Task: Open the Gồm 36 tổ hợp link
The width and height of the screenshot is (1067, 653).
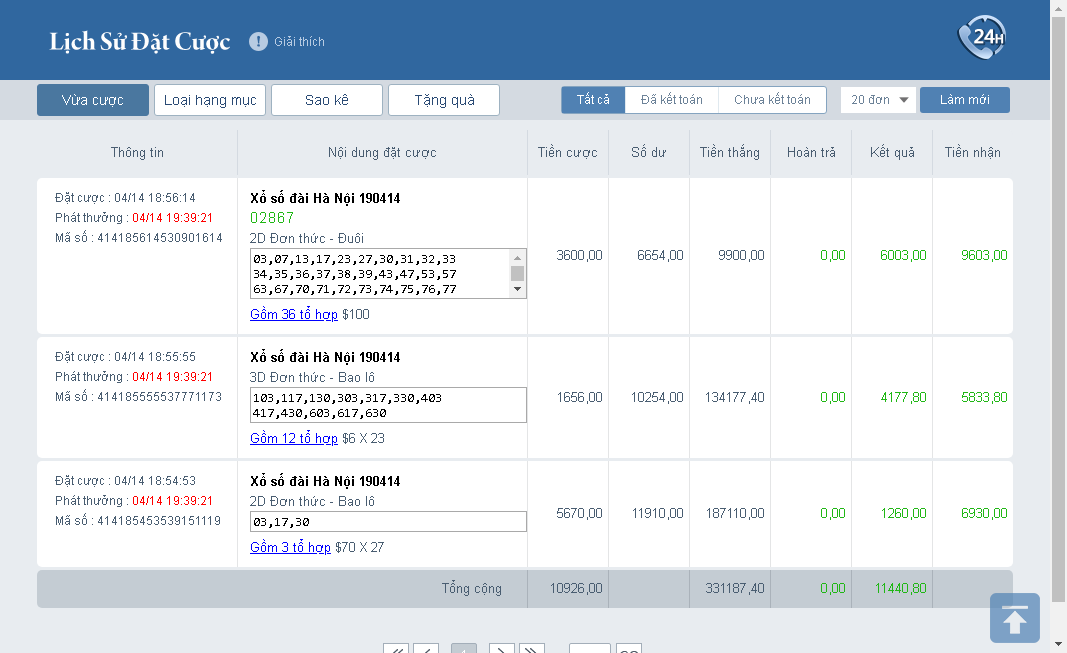Action: point(293,314)
